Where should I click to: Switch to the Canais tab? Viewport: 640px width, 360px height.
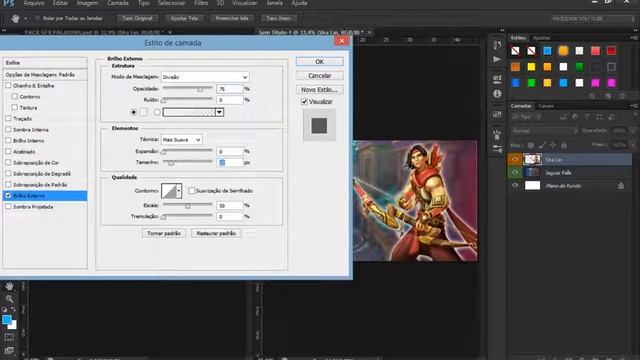pos(546,106)
